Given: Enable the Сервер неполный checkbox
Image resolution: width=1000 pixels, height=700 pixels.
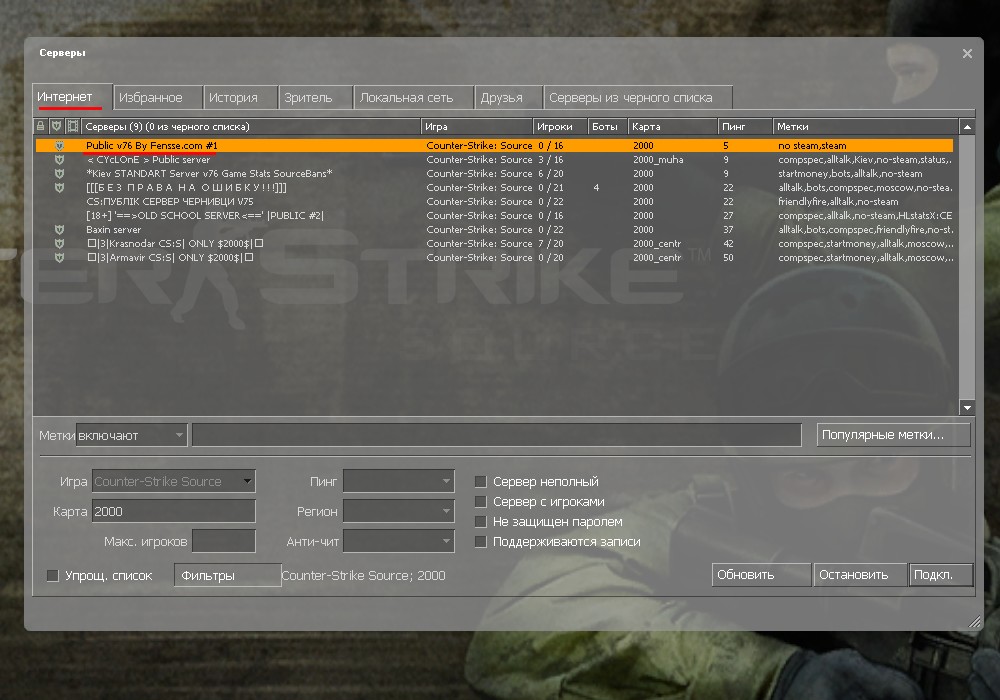Looking at the screenshot, I should coord(481,481).
